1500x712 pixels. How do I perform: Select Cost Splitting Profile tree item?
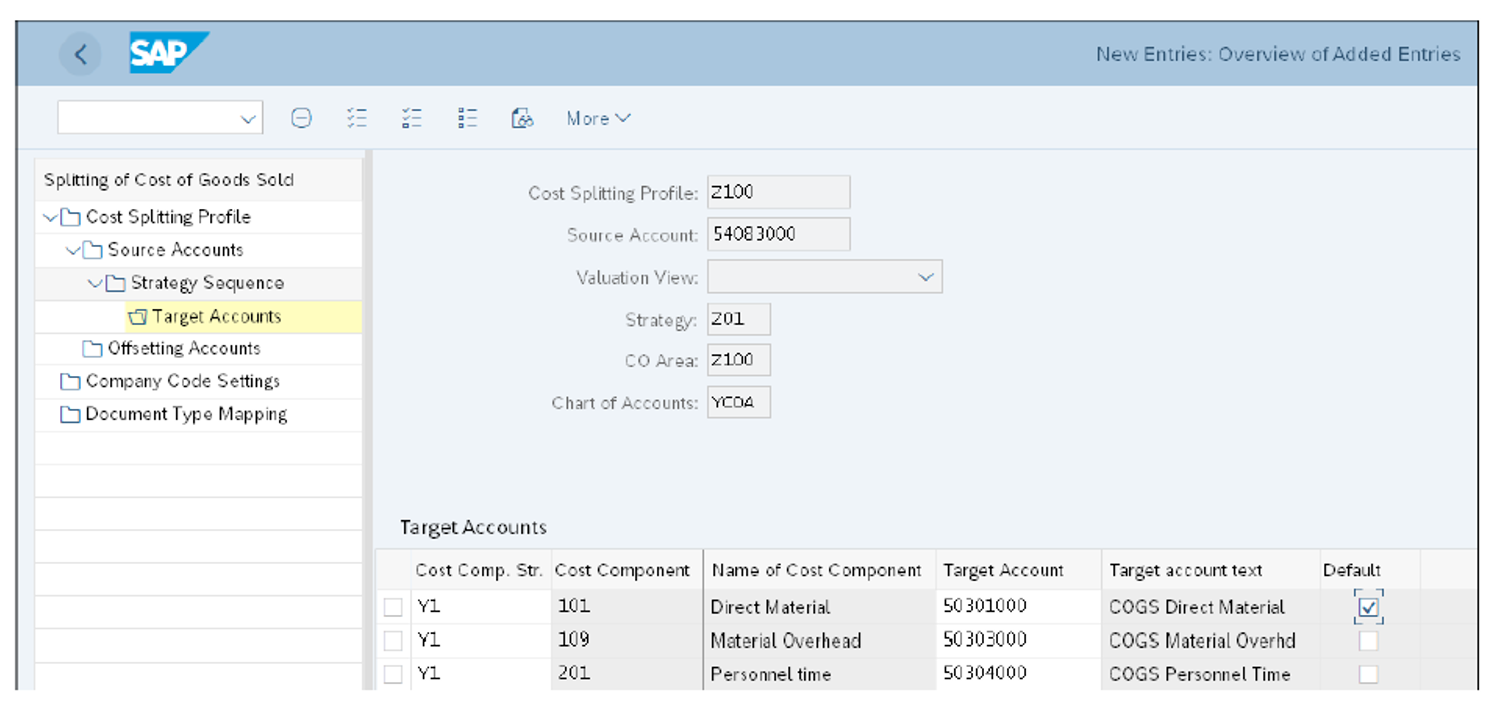(x=168, y=217)
